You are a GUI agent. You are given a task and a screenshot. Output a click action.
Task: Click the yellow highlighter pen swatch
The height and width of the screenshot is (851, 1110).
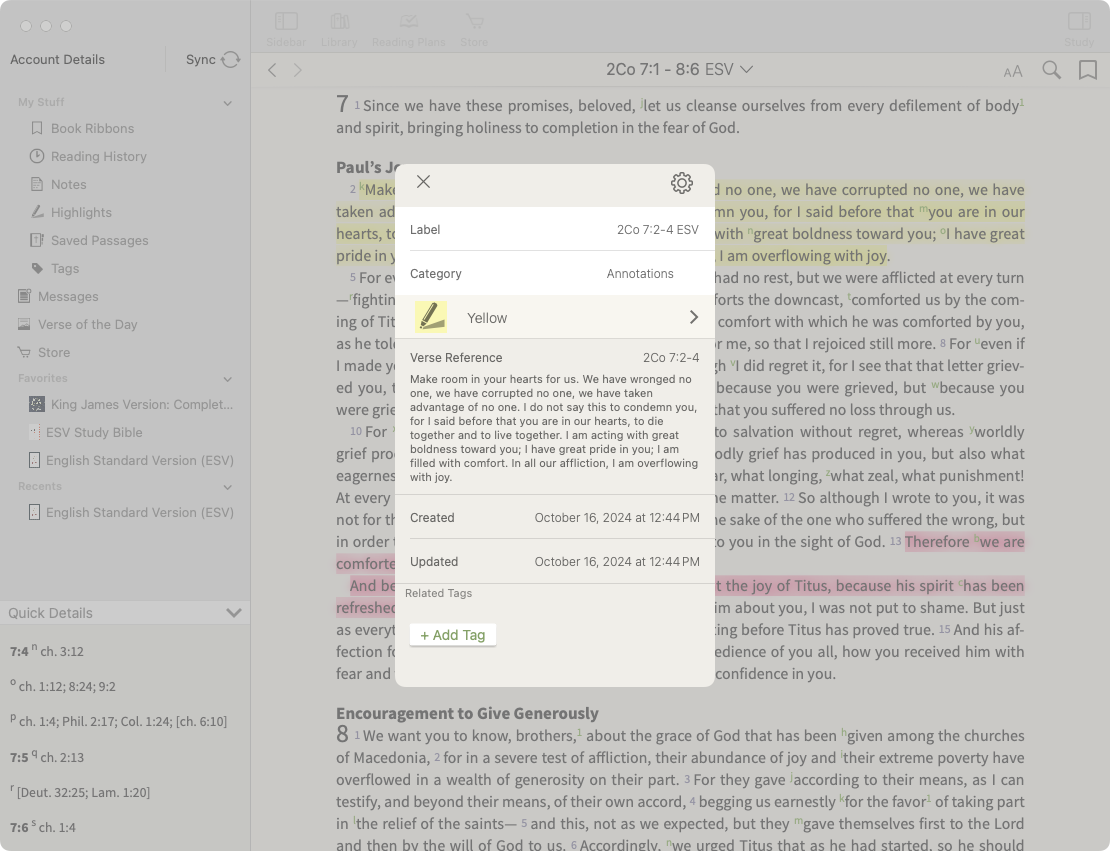click(x=430, y=317)
